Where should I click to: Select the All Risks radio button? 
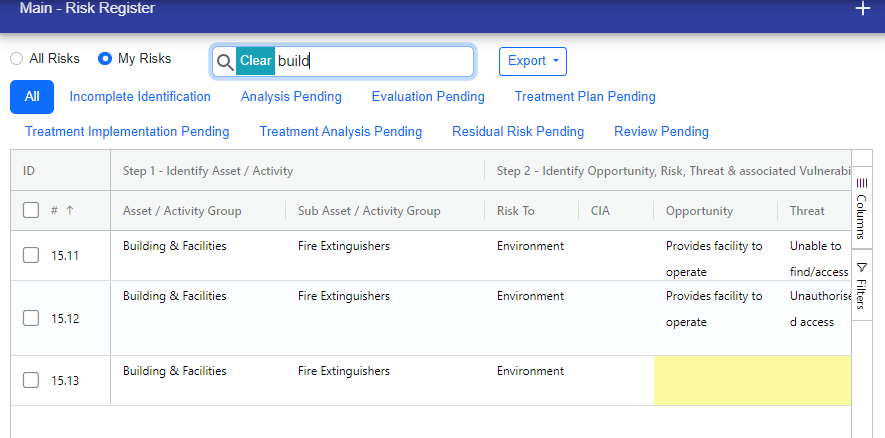coord(17,59)
